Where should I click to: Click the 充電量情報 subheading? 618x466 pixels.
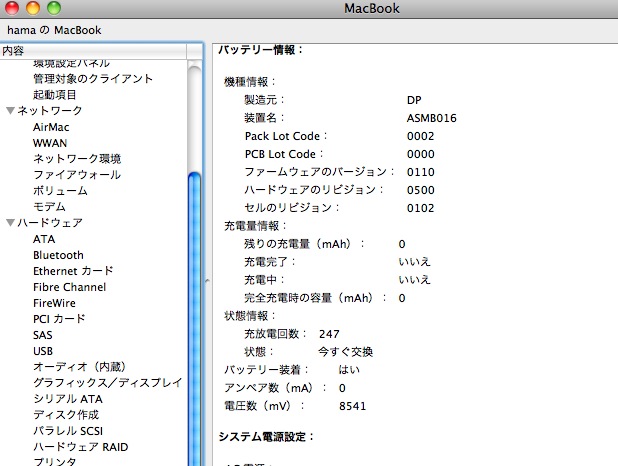click(x=255, y=226)
